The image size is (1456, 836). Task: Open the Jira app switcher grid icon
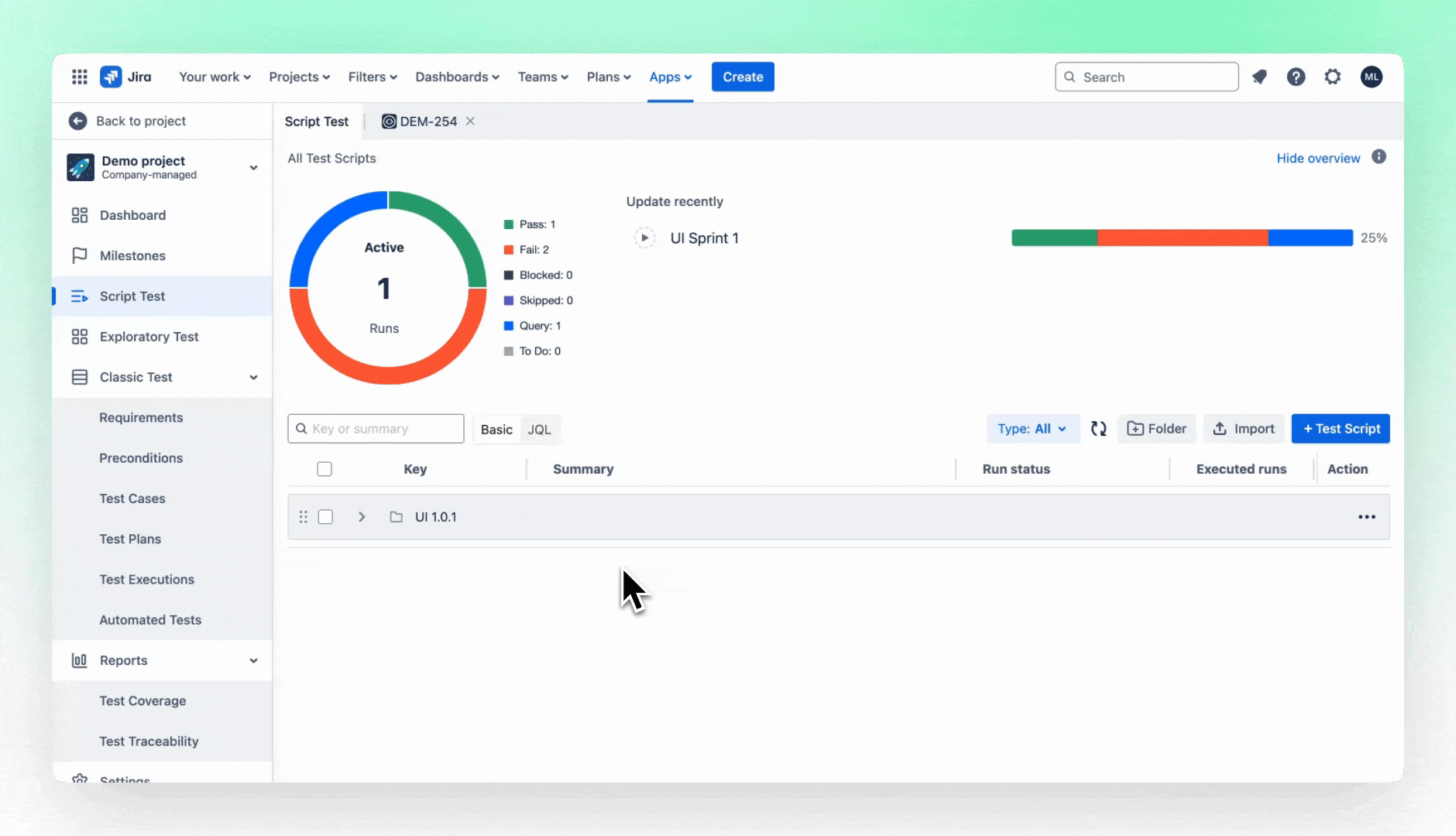(80, 77)
